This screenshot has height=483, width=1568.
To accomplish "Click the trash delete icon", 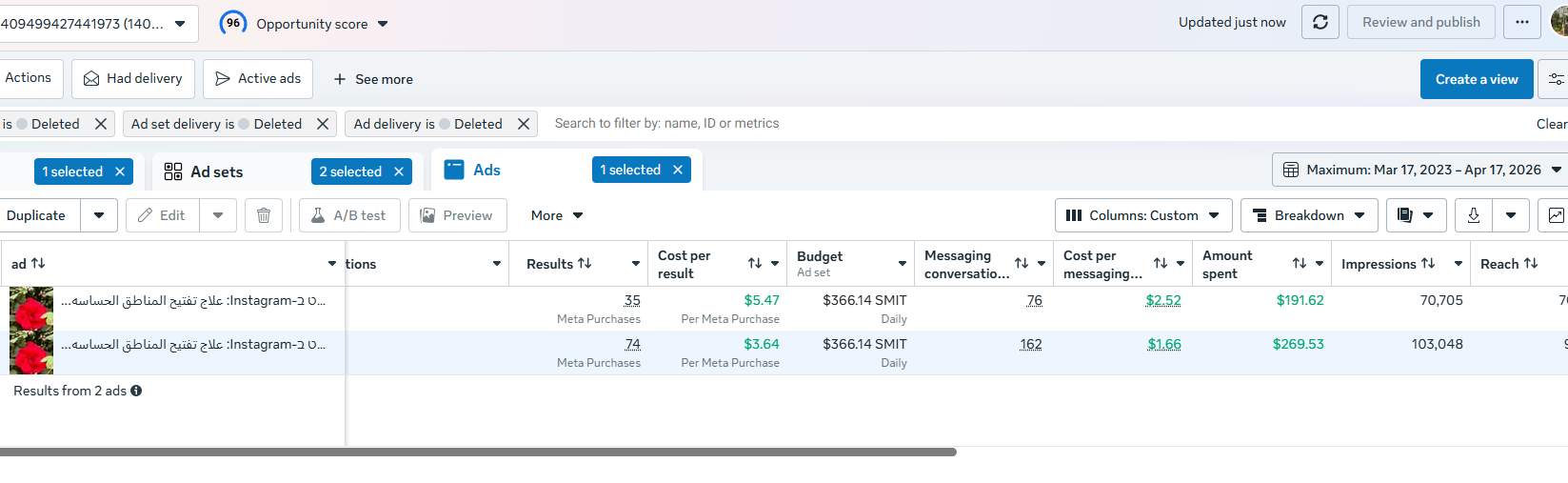I will pyautogui.click(x=264, y=215).
